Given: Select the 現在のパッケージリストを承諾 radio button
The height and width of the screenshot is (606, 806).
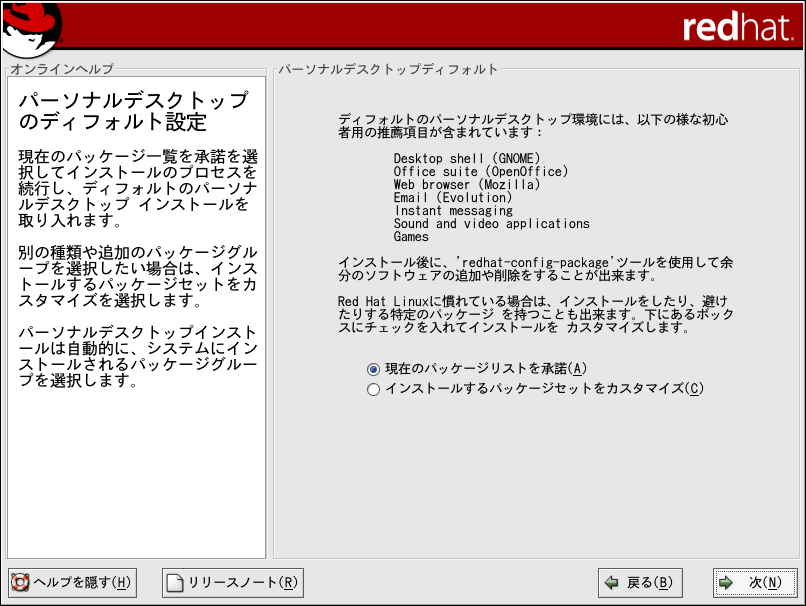Looking at the screenshot, I should [374, 369].
